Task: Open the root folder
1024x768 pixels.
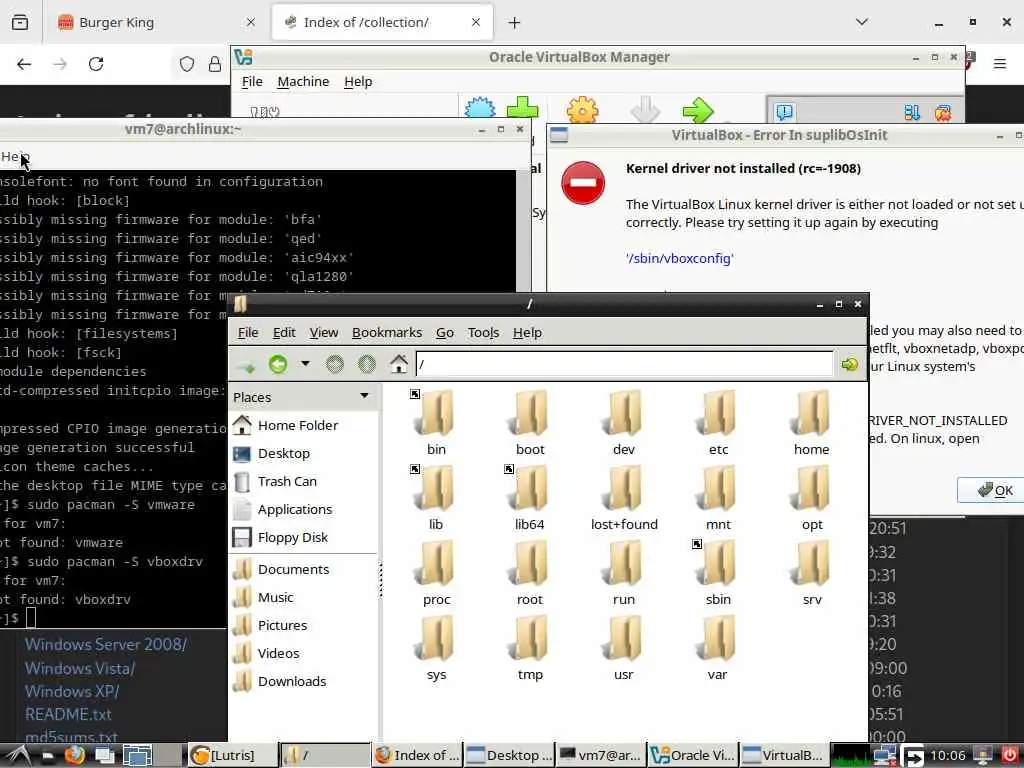Action: [530, 564]
